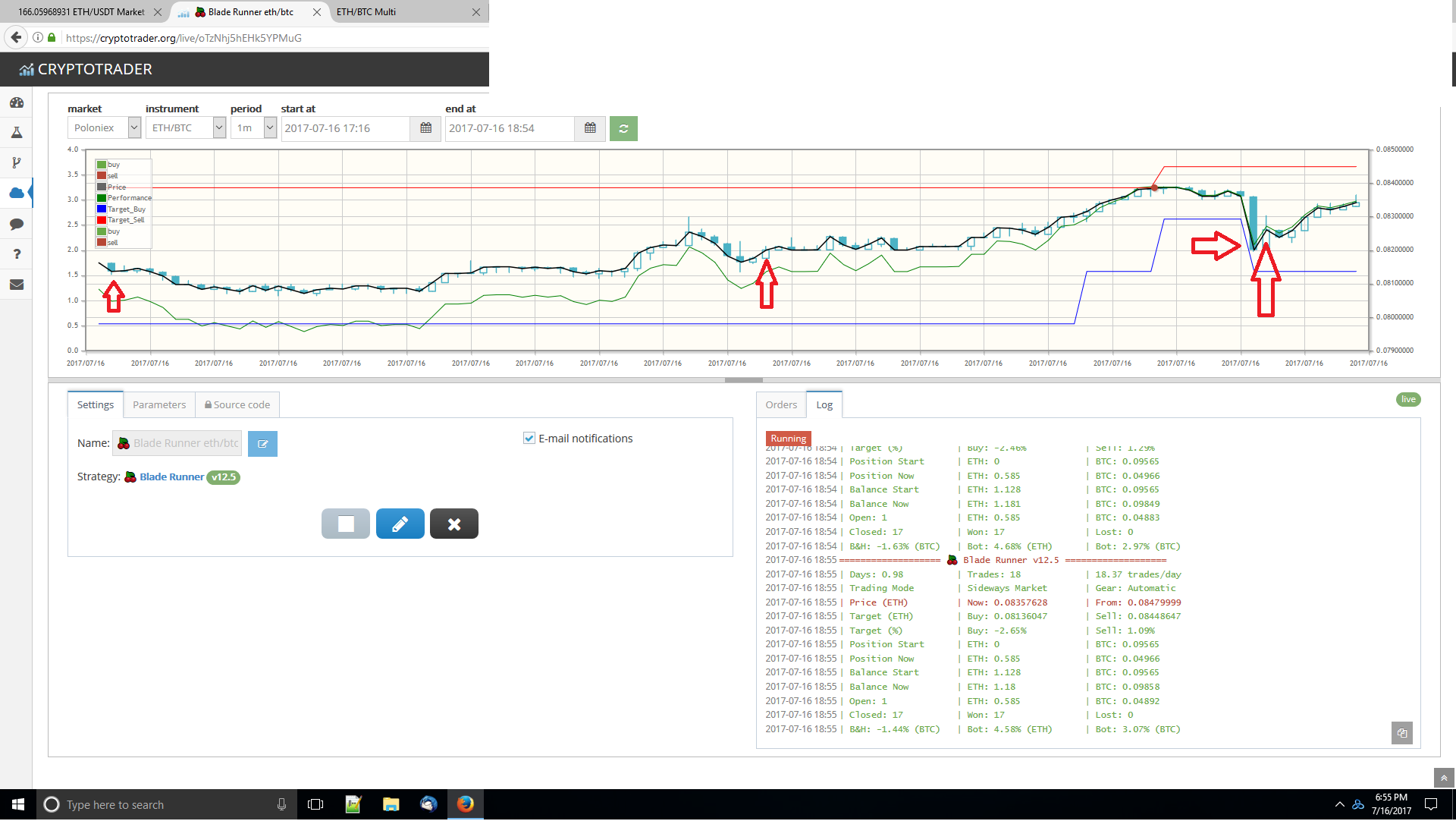The image size is (1456, 821).
Task: Open File Explorer from the taskbar
Action: pos(391,805)
